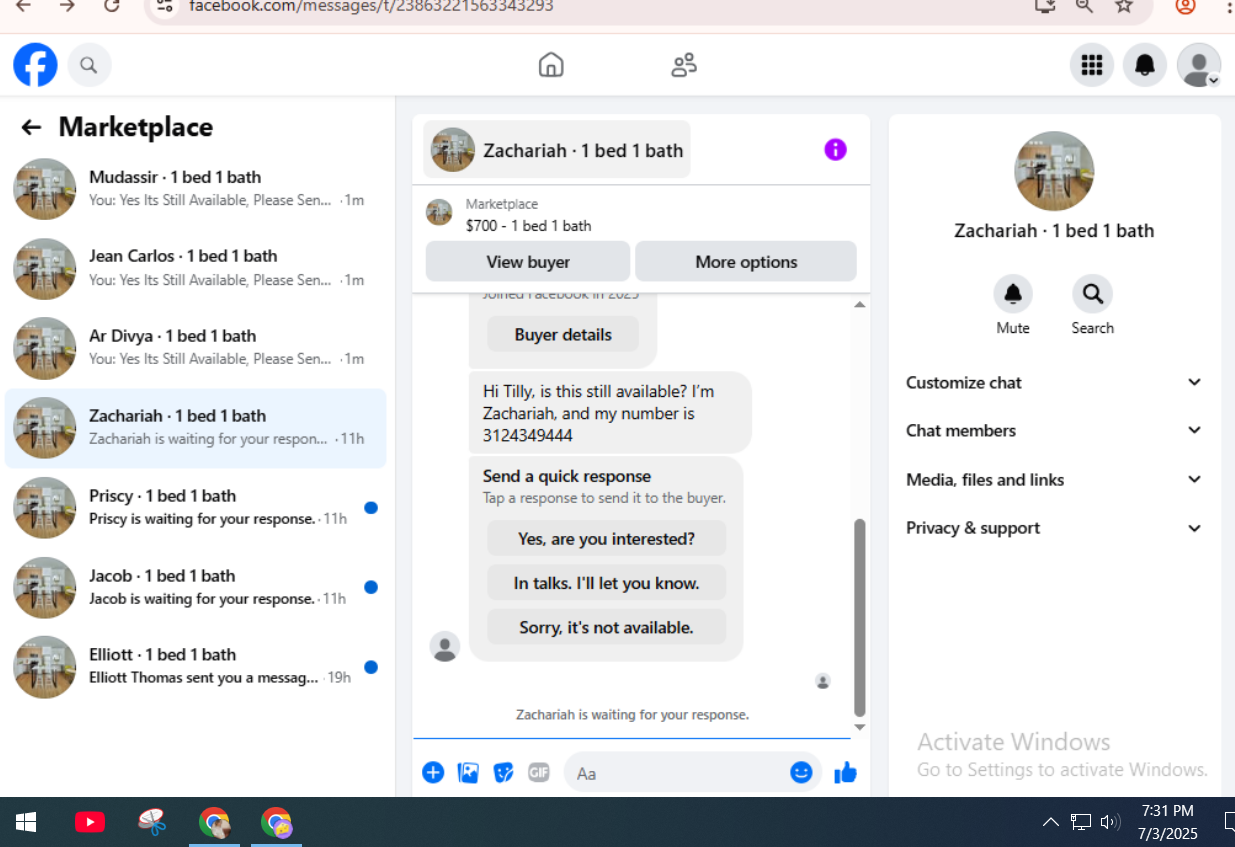This screenshot has height=847, width=1235.
Task: Expand the Chat members section
Action: point(1054,430)
